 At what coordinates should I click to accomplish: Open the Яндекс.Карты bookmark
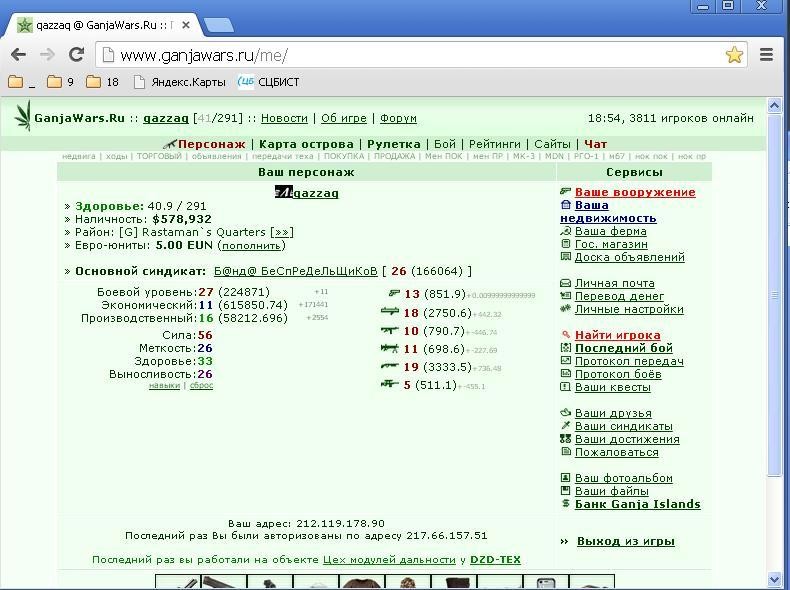coord(180,82)
